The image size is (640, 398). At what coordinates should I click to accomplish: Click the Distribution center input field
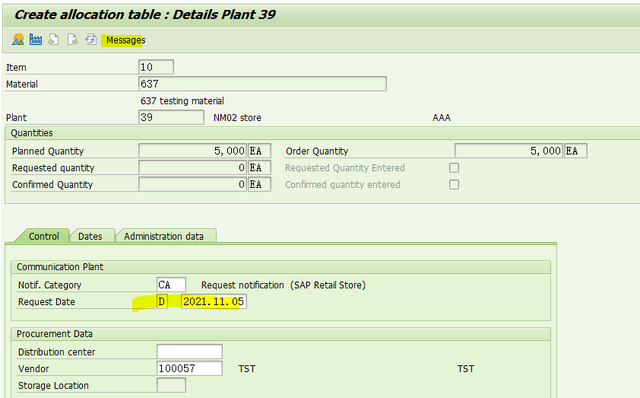(x=189, y=351)
